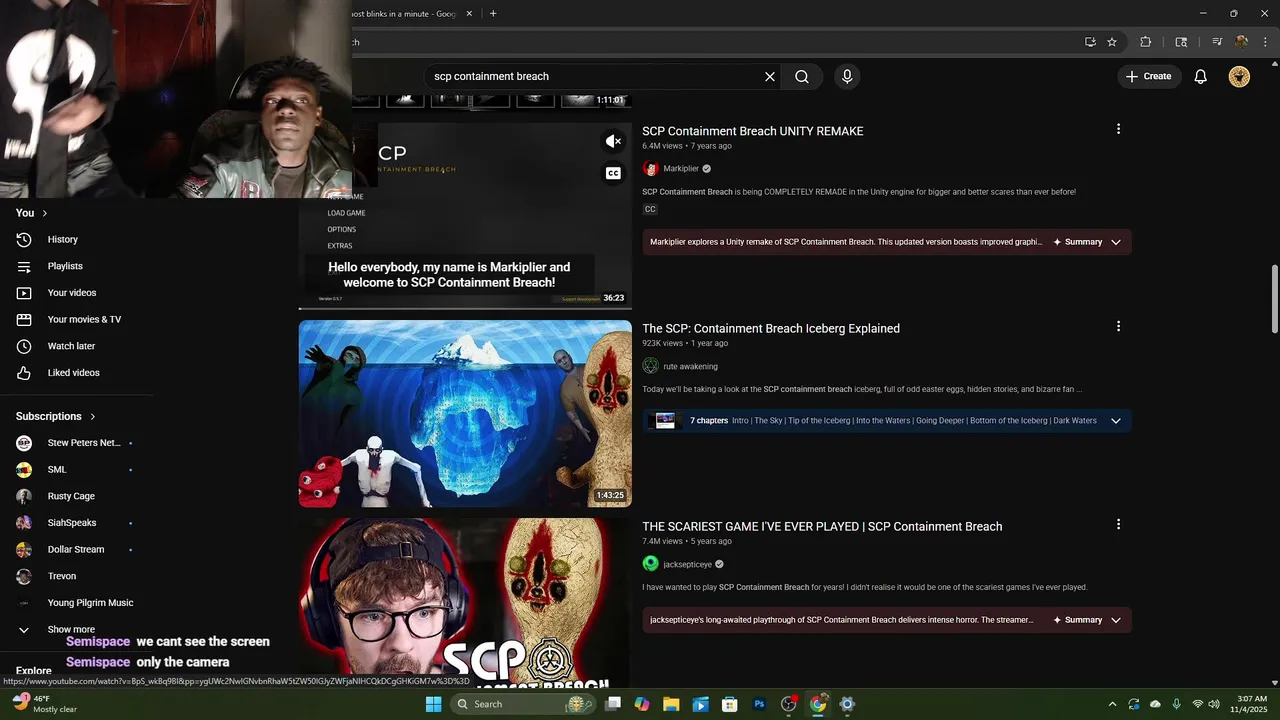Show hidden system tray icons
The image size is (1280, 720).
tap(1112, 704)
